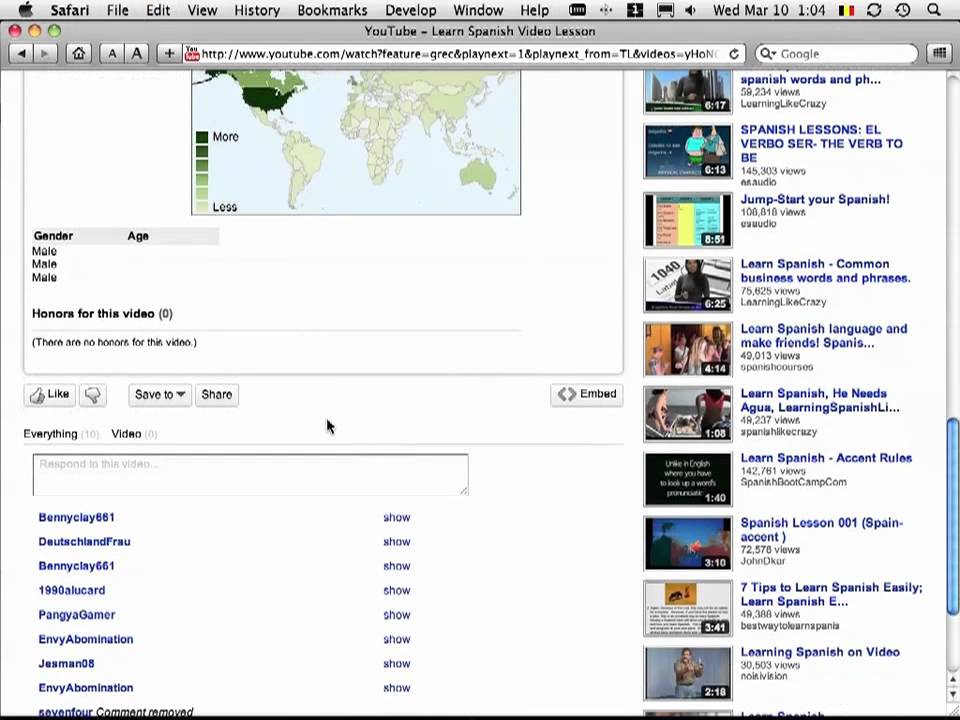Click the sync arrows icon in the menu bar

point(874,10)
